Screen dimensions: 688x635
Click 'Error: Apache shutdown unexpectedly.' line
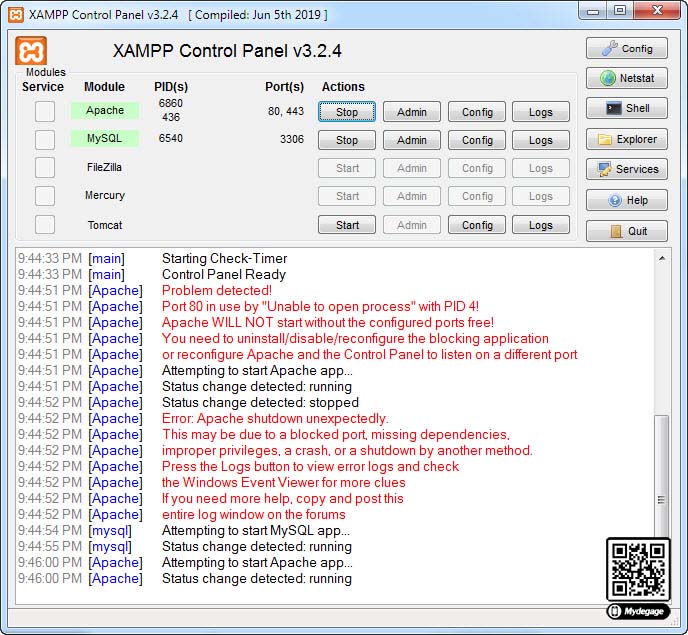pyautogui.click(x=275, y=419)
